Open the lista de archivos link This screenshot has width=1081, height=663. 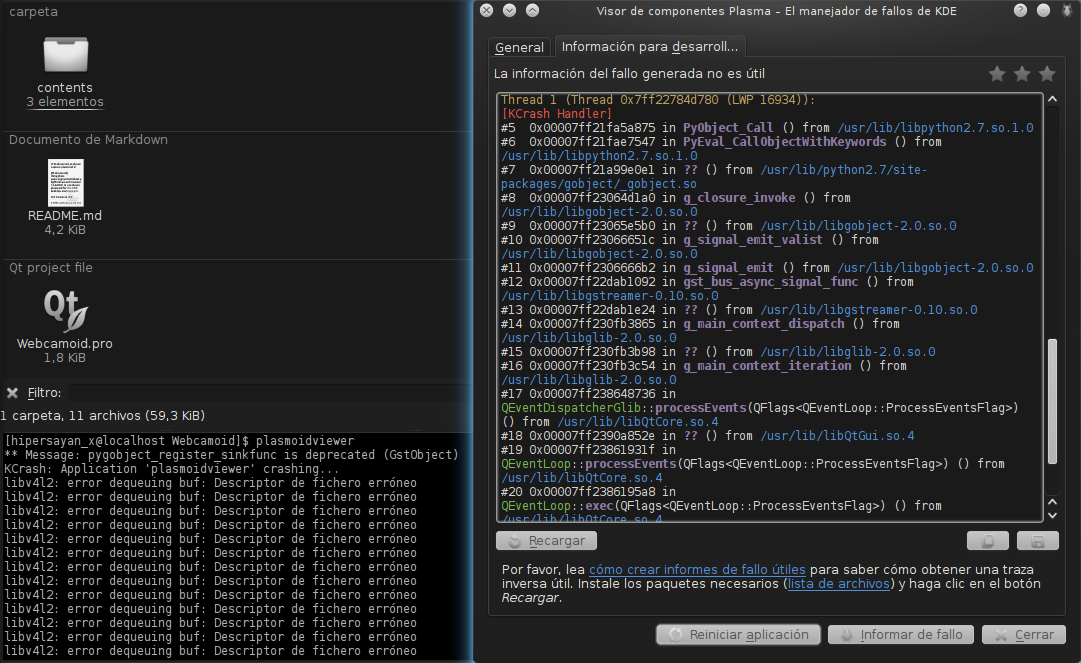tap(838, 584)
